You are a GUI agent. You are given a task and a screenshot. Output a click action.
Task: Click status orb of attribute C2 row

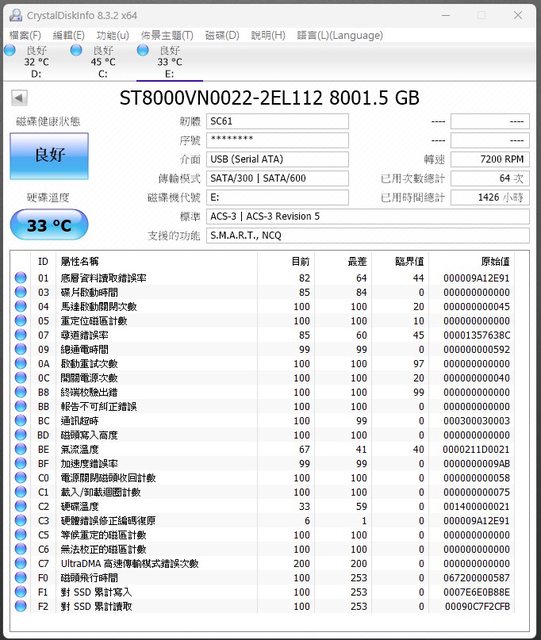20,506
